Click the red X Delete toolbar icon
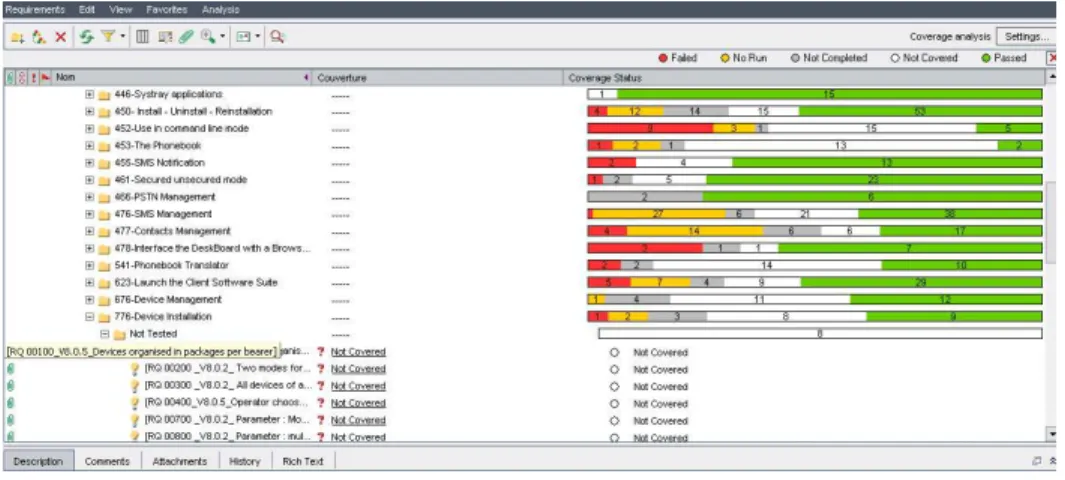This screenshot has height=480, width=1065. pyautogui.click(x=60, y=37)
